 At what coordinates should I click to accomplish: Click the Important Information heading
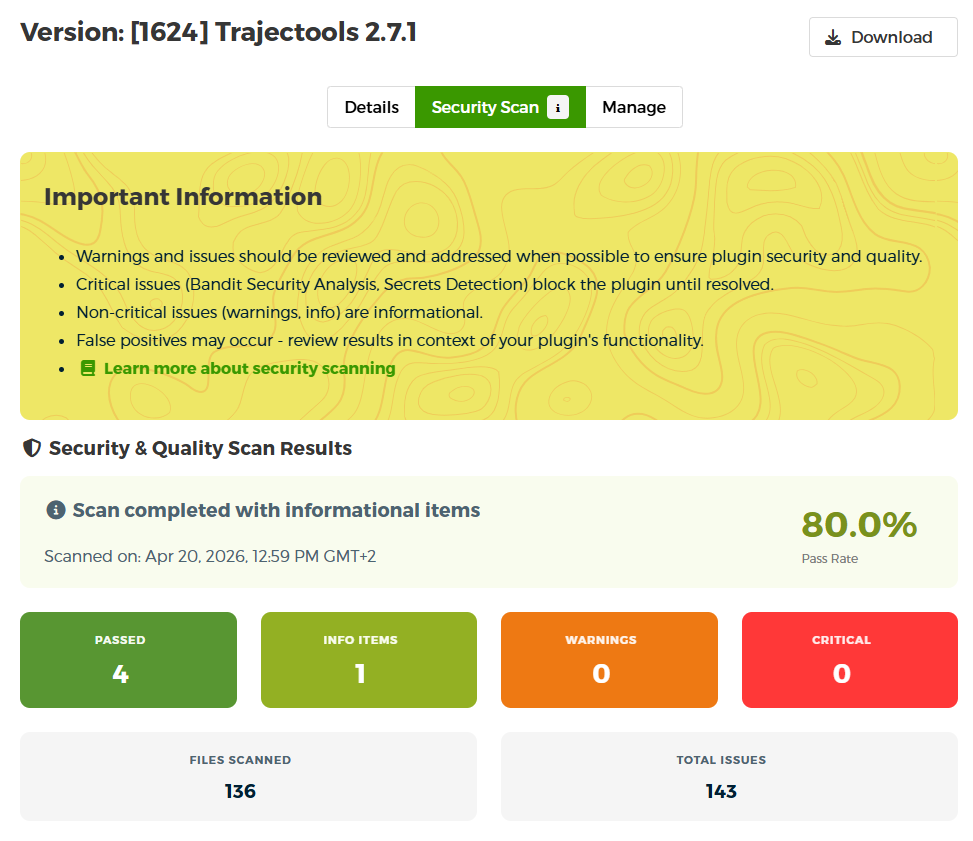183,197
